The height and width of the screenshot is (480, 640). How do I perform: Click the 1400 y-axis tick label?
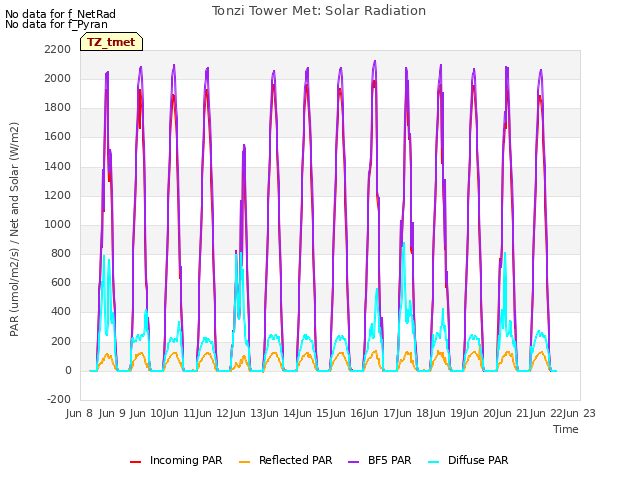click(x=58, y=167)
